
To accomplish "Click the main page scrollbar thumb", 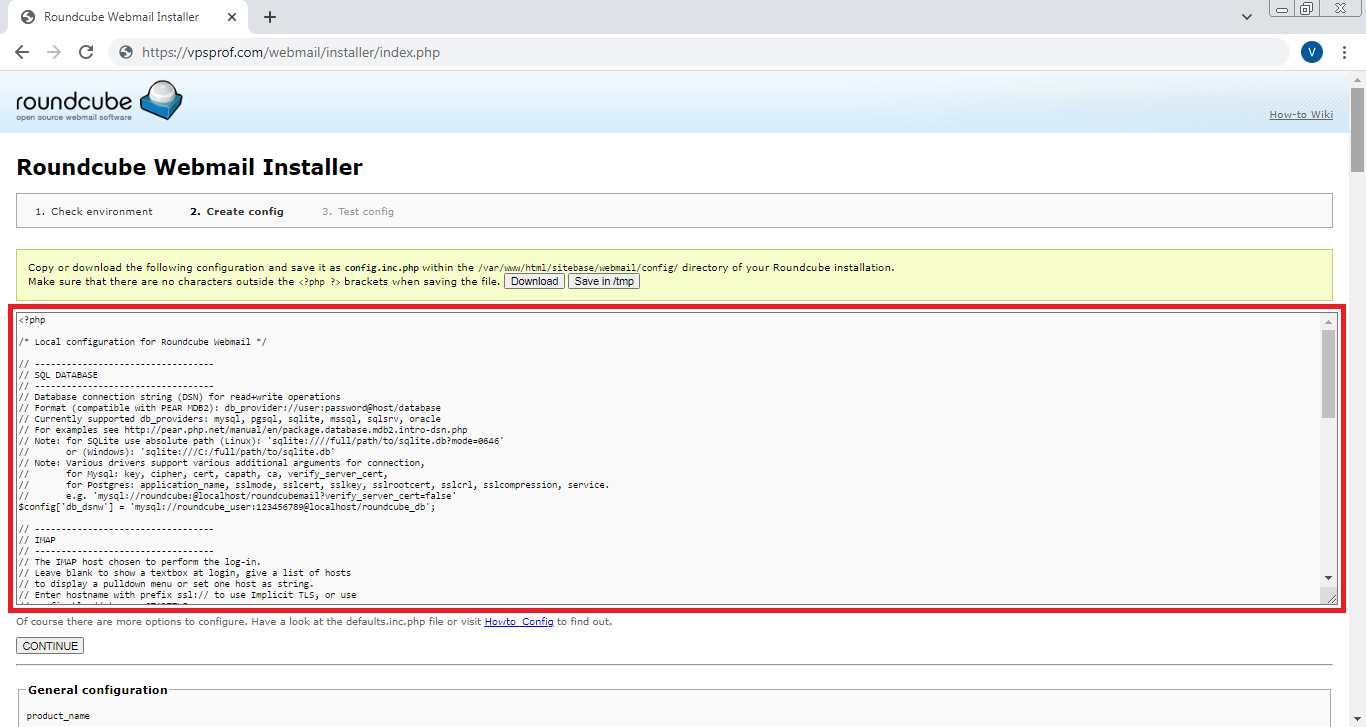I will click(x=1357, y=130).
